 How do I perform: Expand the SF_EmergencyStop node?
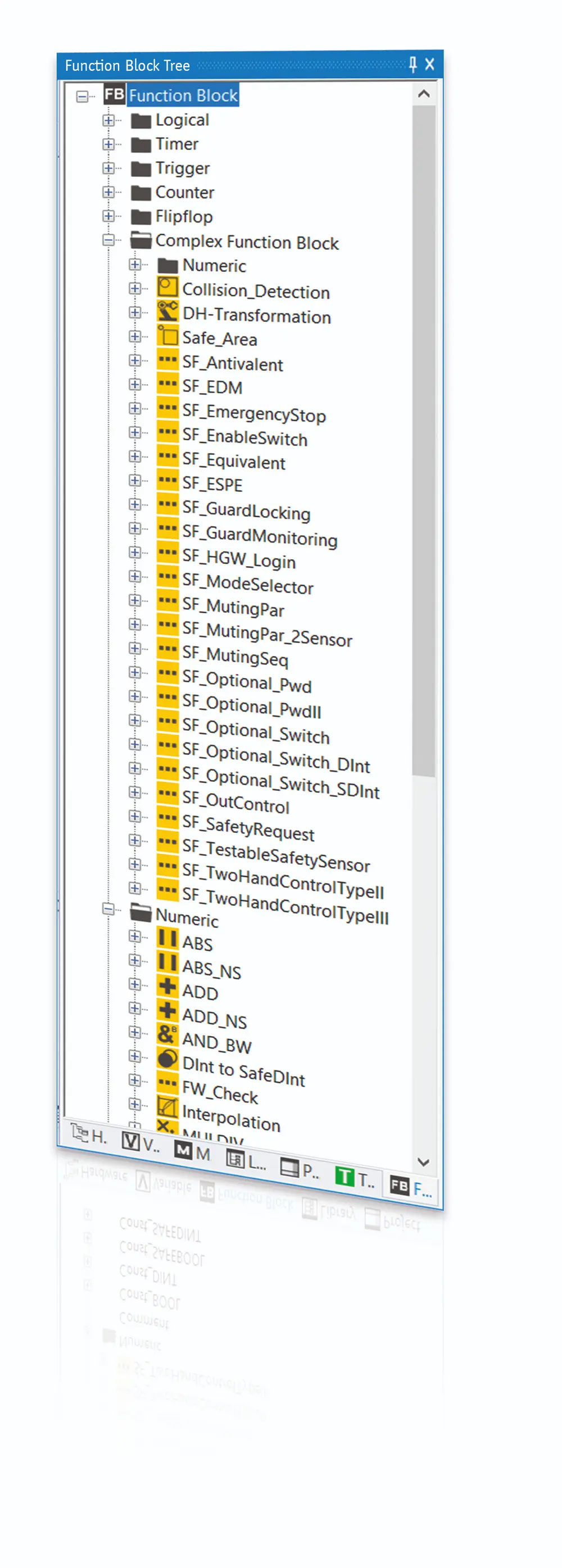pyautogui.click(x=134, y=408)
